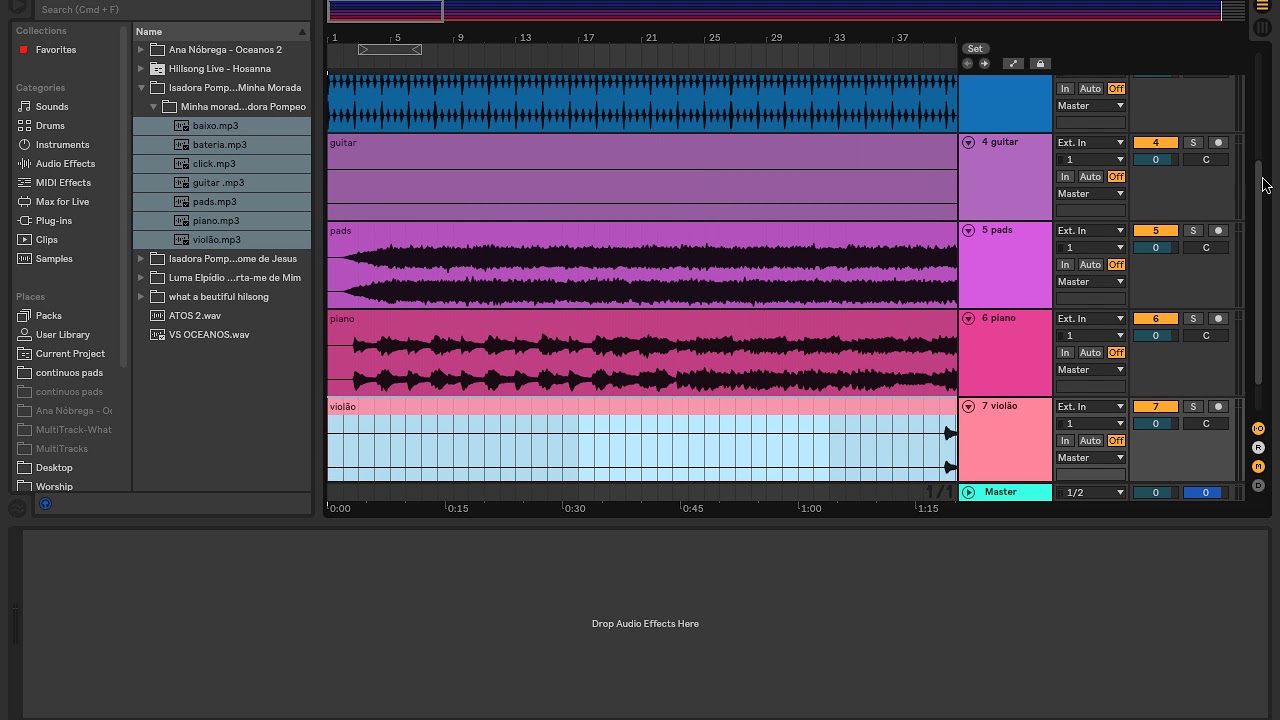Click the lock envelopes icon
Image resolution: width=1280 pixels, height=720 pixels.
(1040, 64)
